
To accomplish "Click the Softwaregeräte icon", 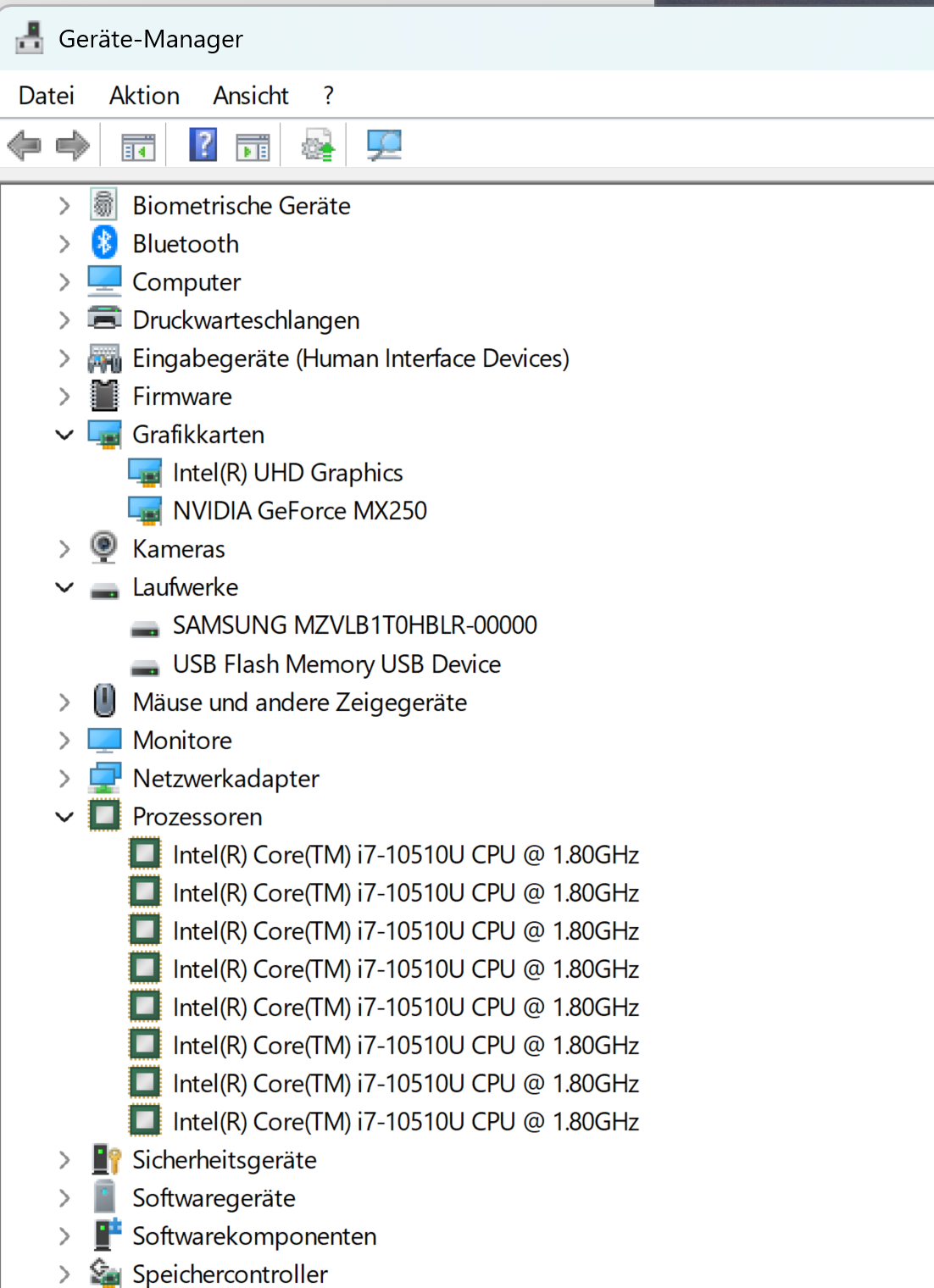I will (x=104, y=1197).
